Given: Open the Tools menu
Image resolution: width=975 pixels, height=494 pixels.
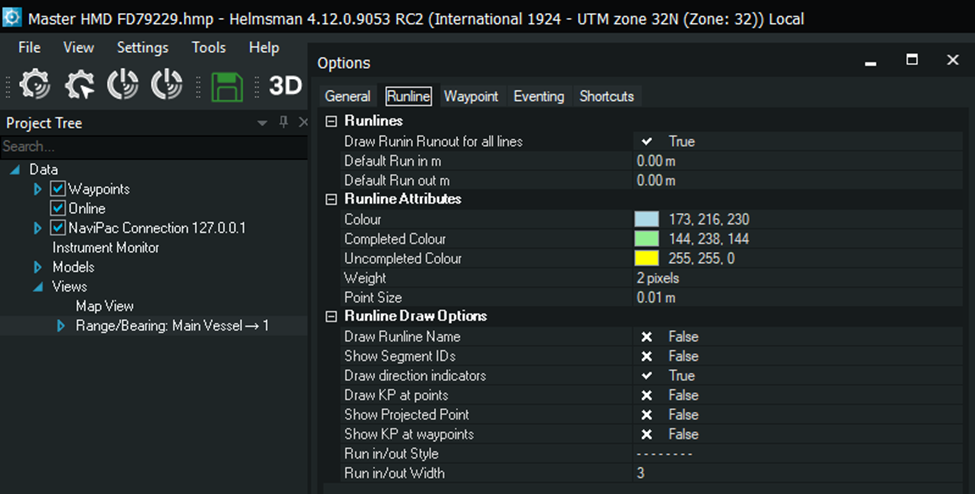Looking at the screenshot, I should (208, 47).
